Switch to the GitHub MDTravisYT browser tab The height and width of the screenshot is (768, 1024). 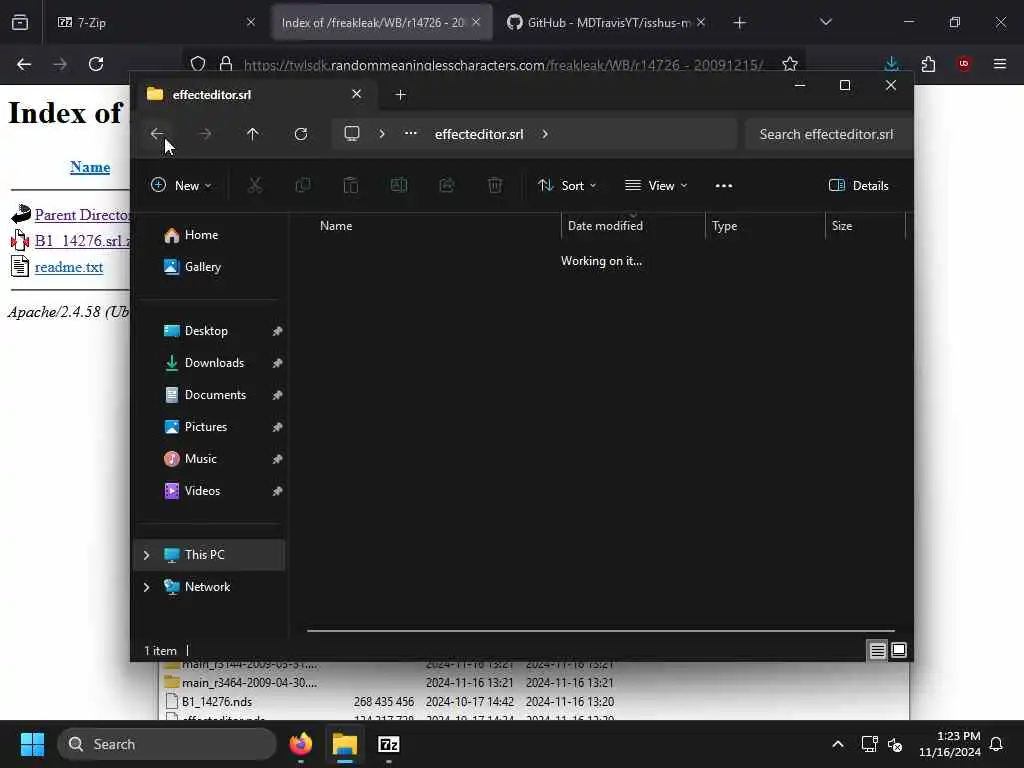point(607,22)
